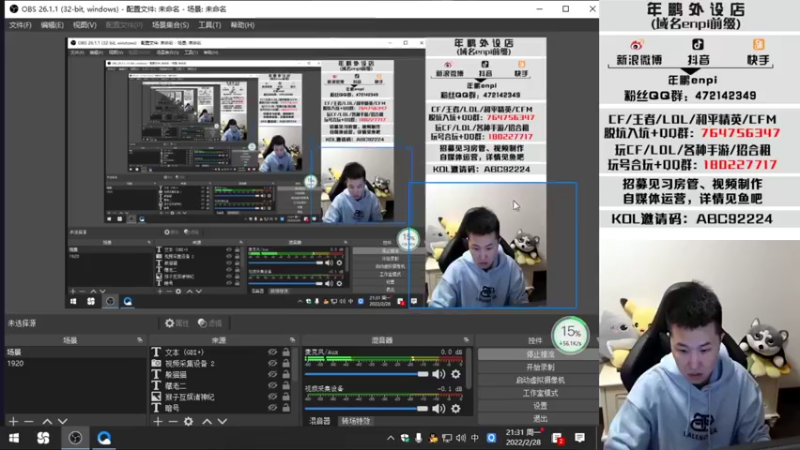
Task: Pop out the mixer dock via header icon
Action: click(466, 340)
